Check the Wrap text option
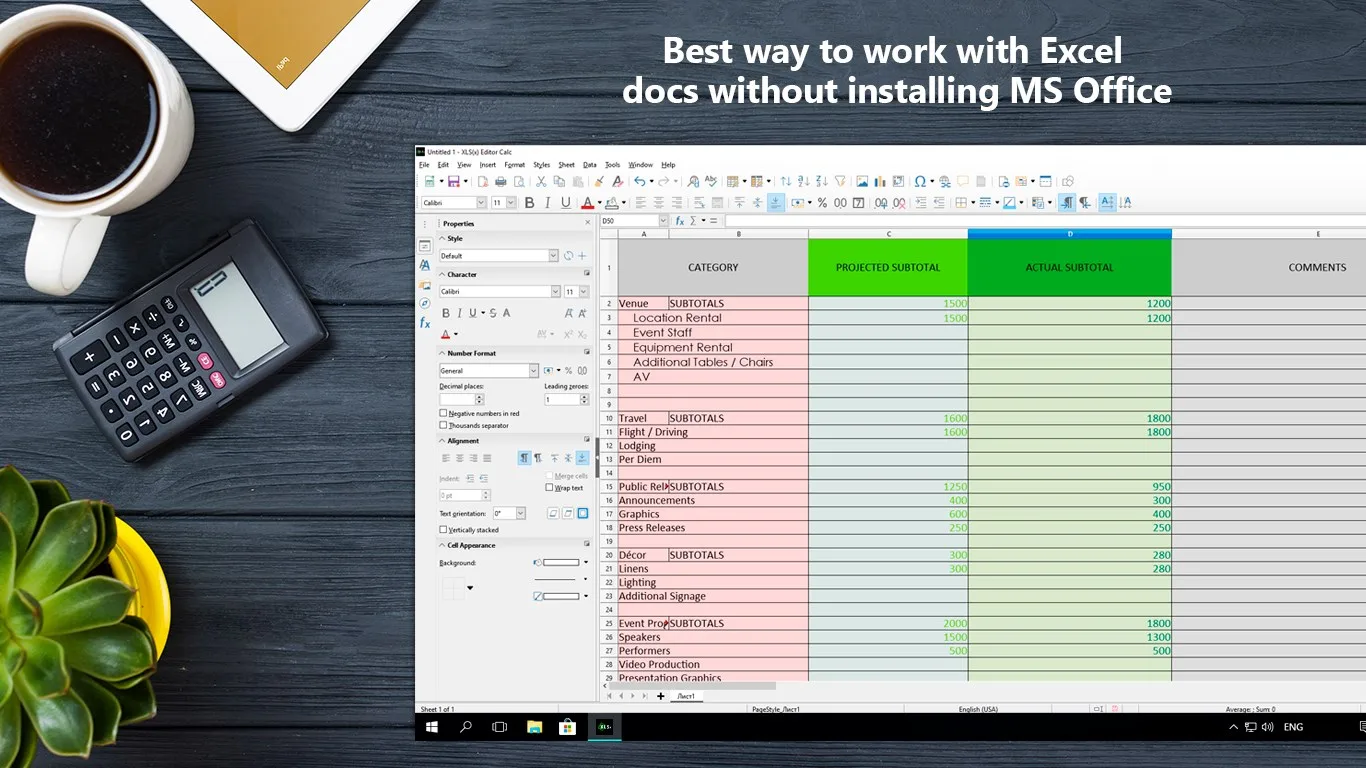 (549, 488)
